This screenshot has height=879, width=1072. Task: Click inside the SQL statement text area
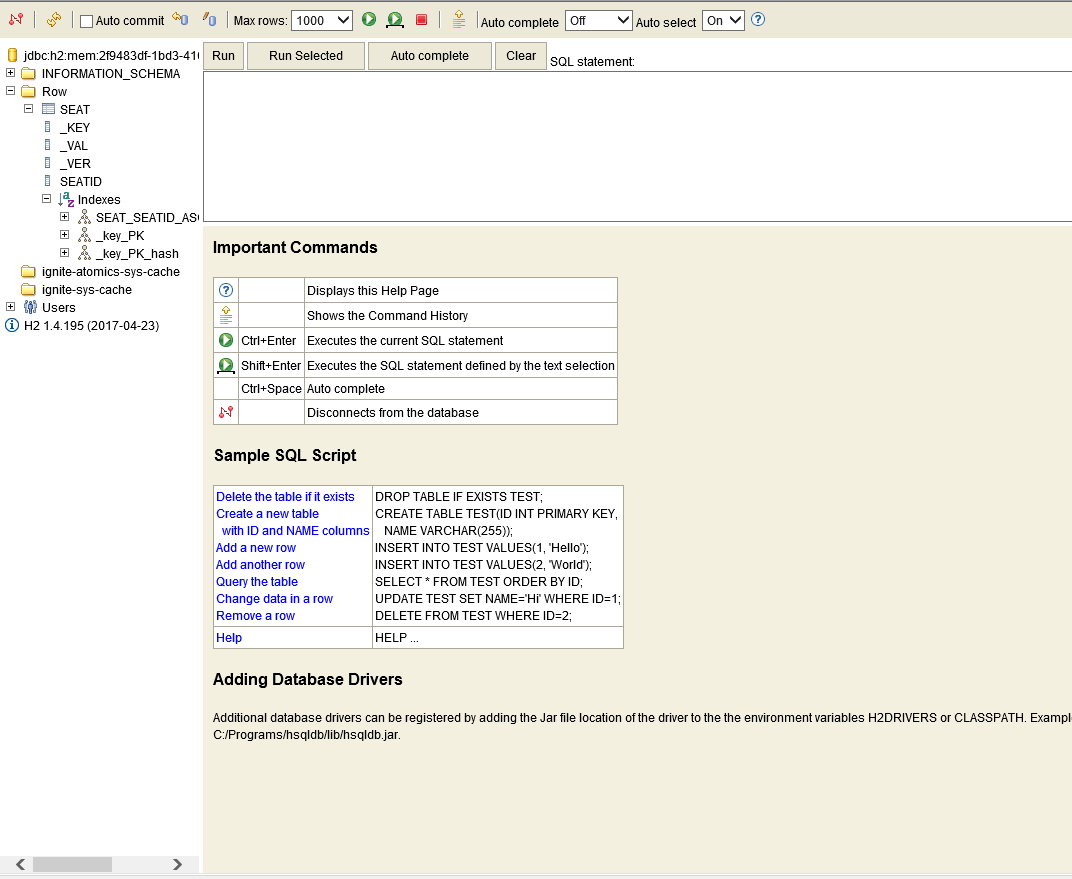pos(636,145)
